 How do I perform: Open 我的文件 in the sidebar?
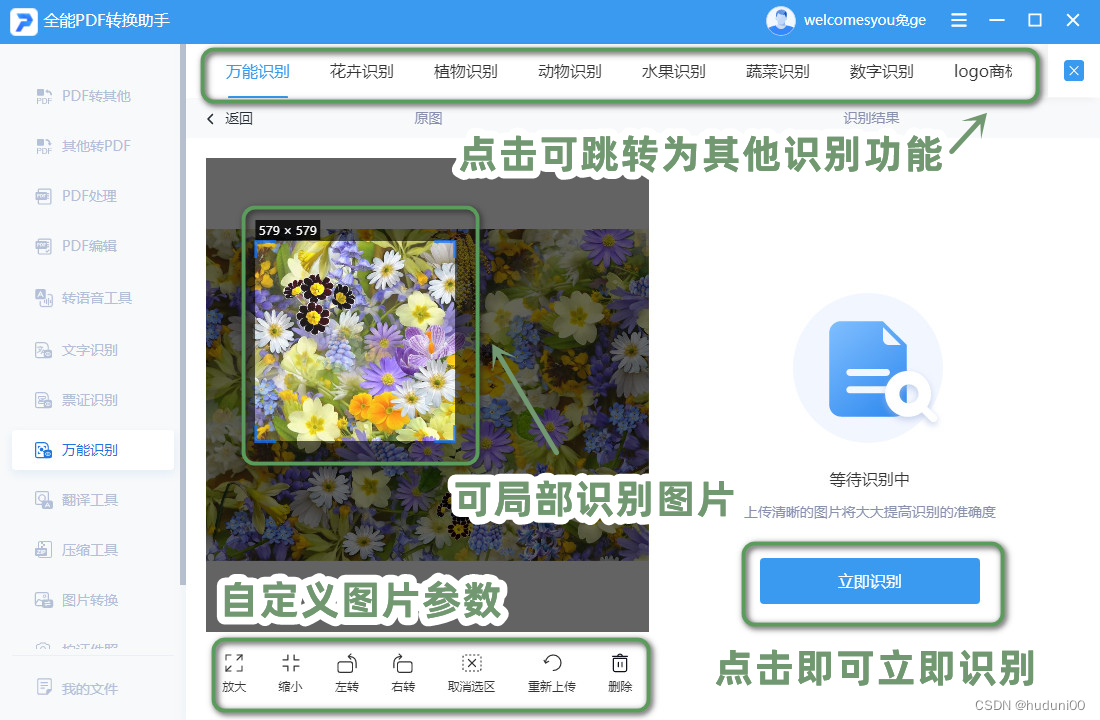pos(90,689)
